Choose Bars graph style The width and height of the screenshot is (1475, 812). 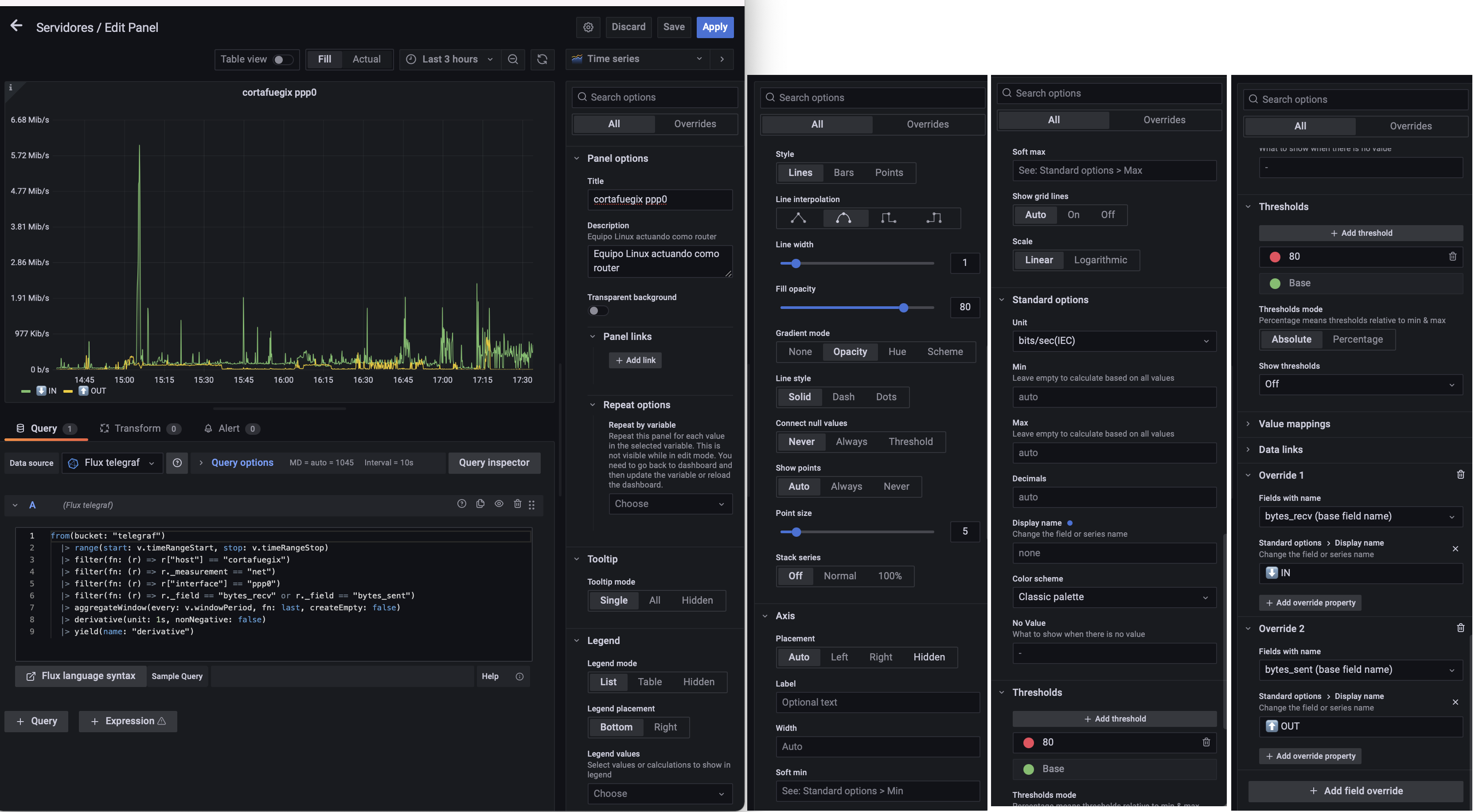point(843,173)
